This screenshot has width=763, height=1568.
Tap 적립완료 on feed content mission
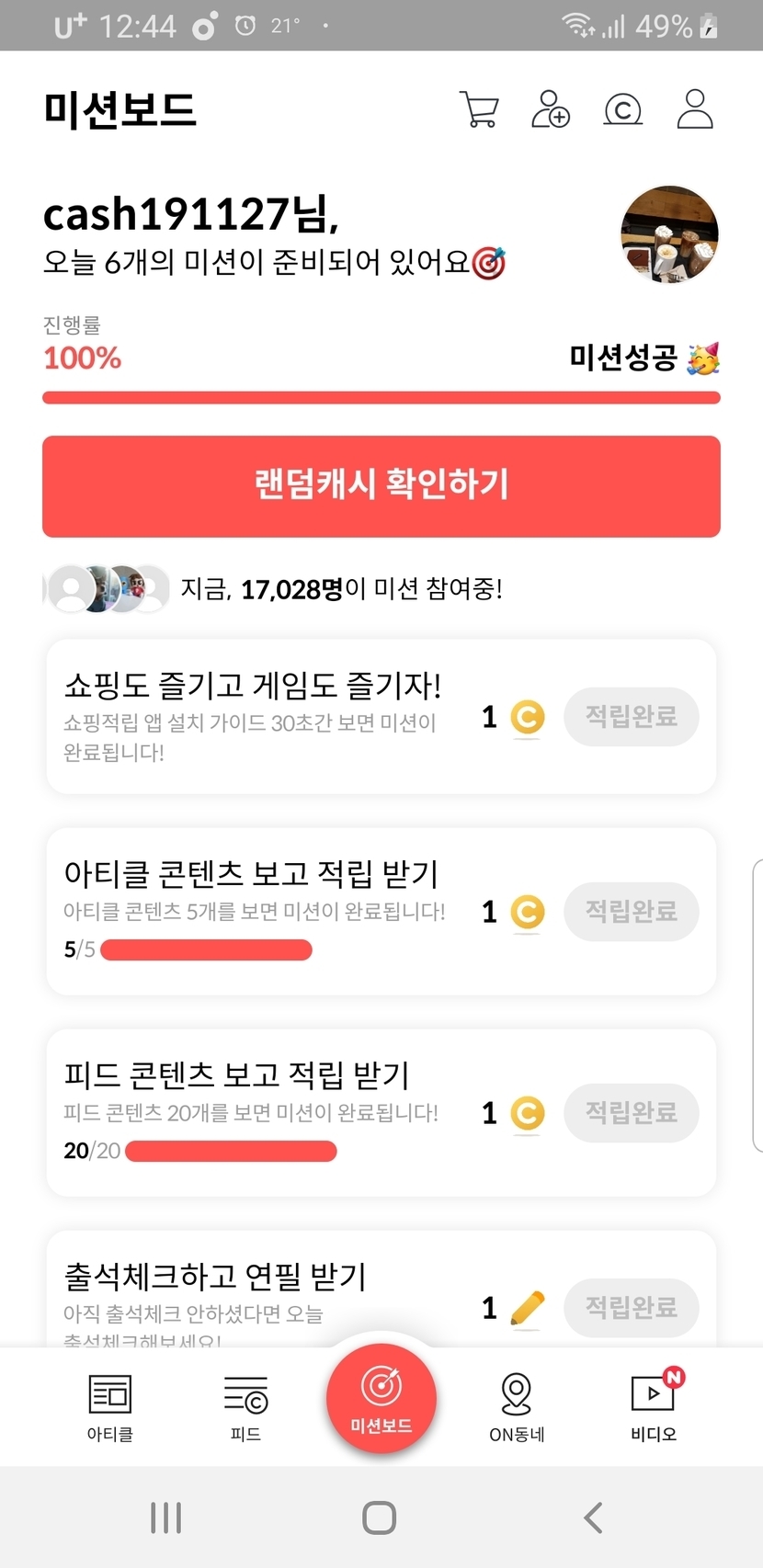pos(631,1113)
